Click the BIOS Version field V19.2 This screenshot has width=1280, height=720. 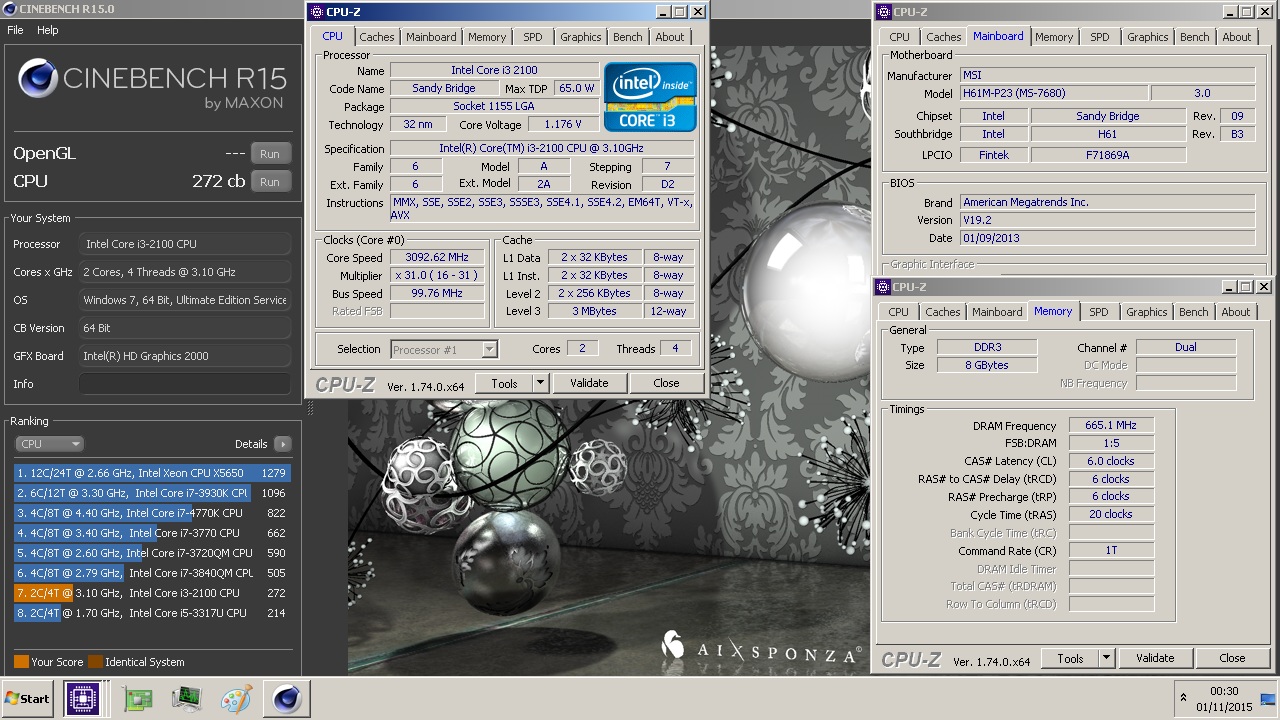pyautogui.click(x=1107, y=220)
